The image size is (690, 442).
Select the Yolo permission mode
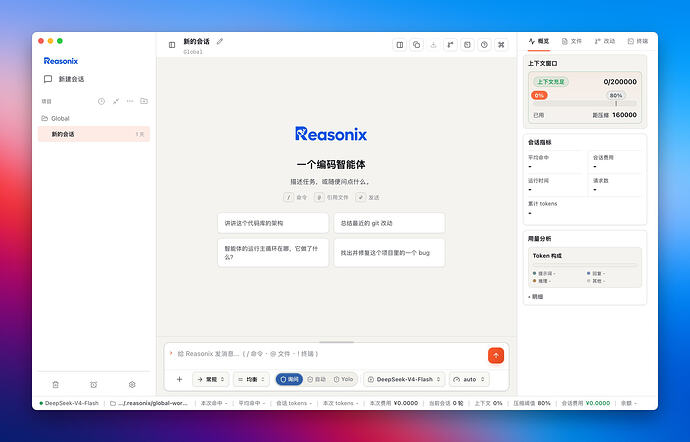[343, 379]
